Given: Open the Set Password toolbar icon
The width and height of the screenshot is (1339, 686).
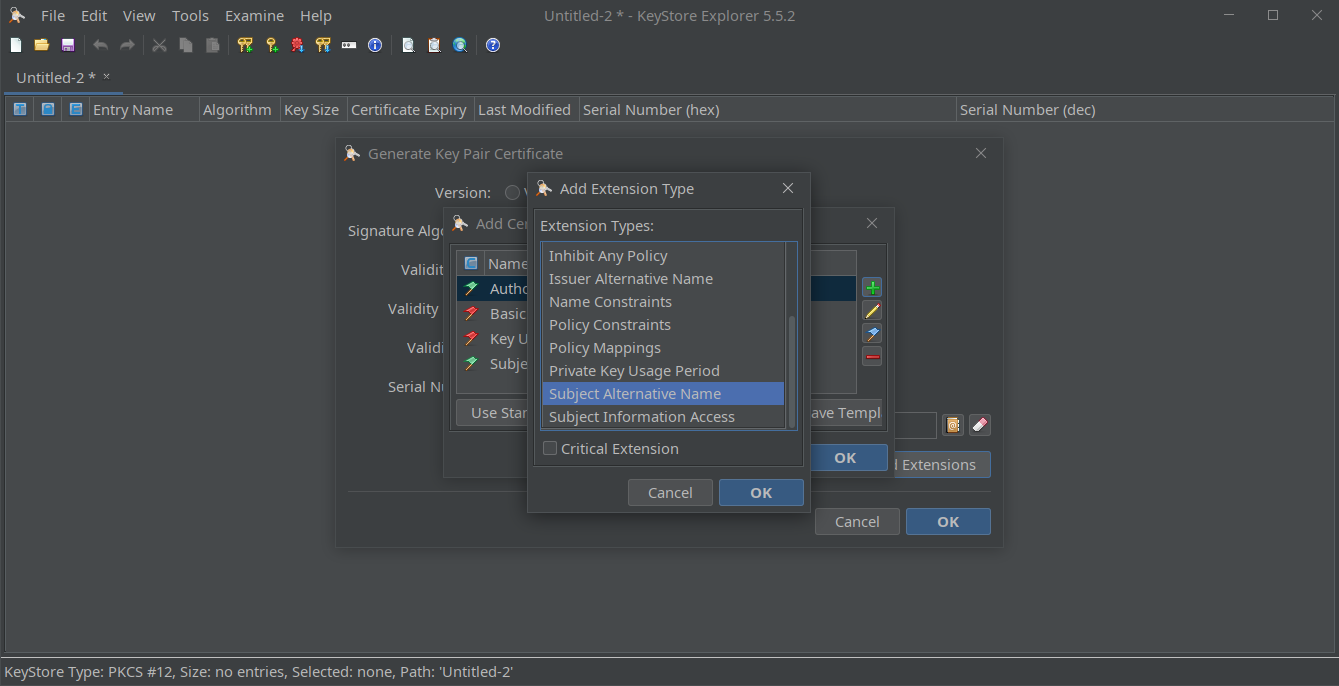Looking at the screenshot, I should (x=349, y=45).
